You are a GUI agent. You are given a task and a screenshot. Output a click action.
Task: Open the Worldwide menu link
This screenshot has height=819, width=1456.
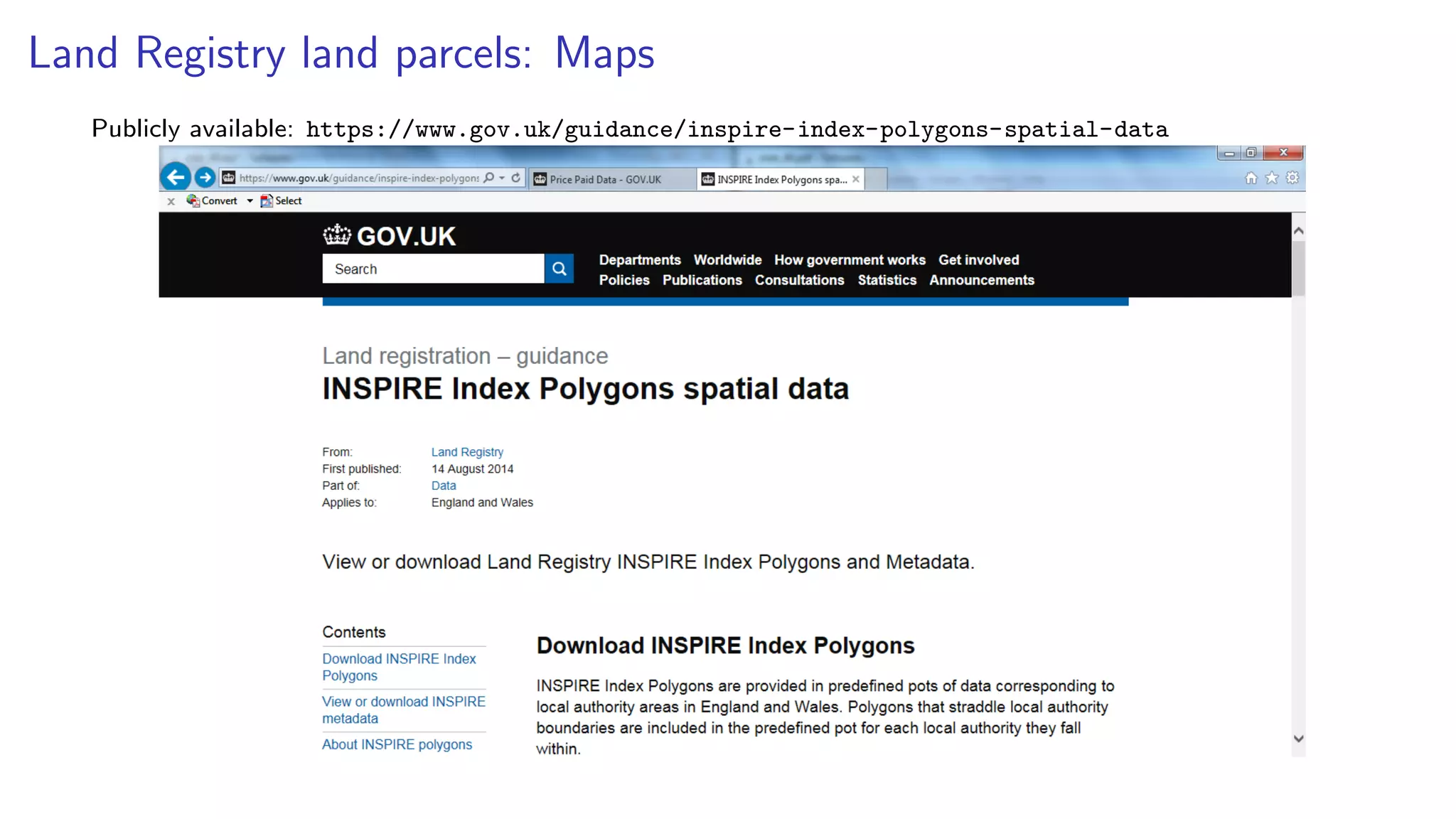[727, 260]
